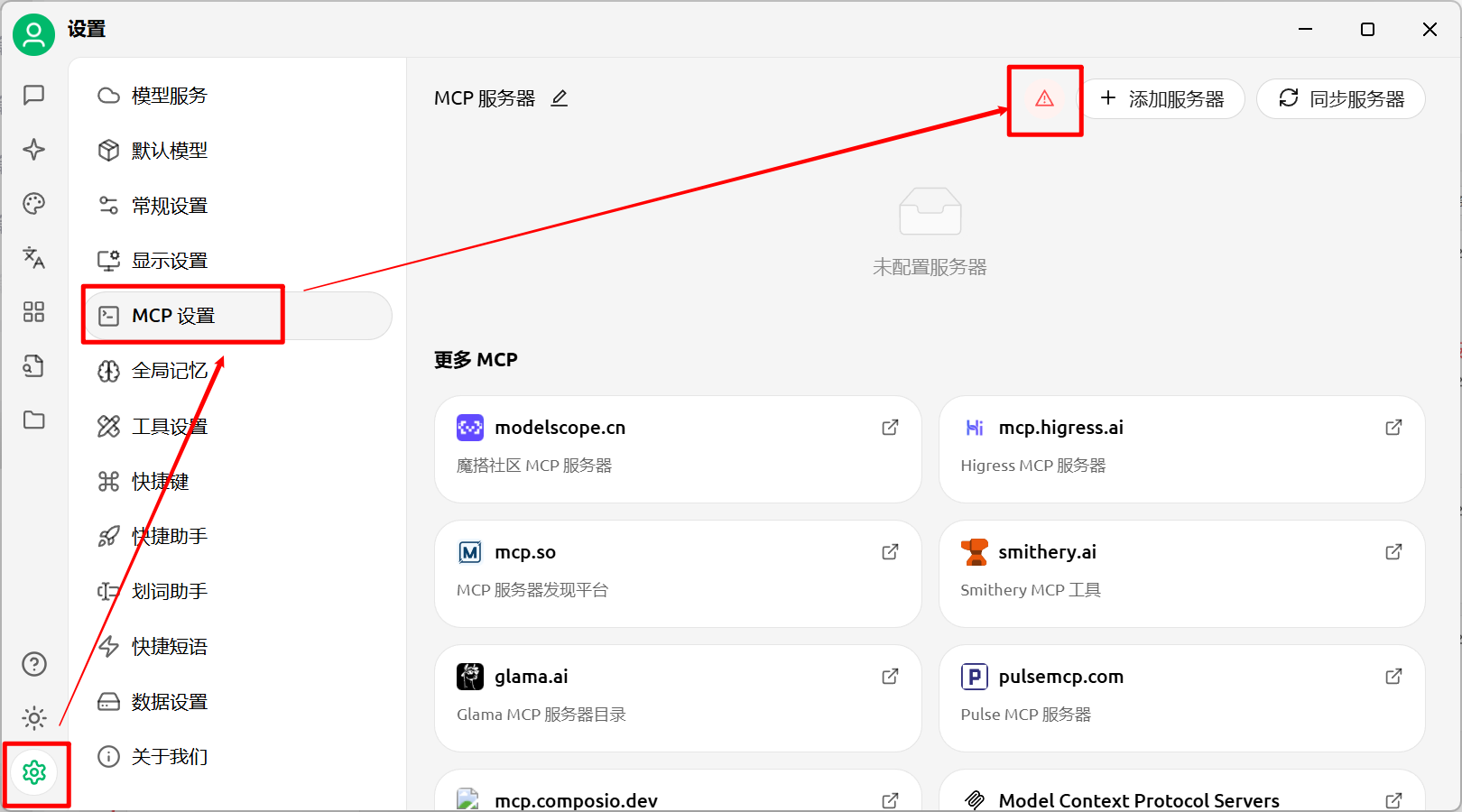Open the chat assistant sidebar icon
The width and height of the screenshot is (1462, 812).
34,96
